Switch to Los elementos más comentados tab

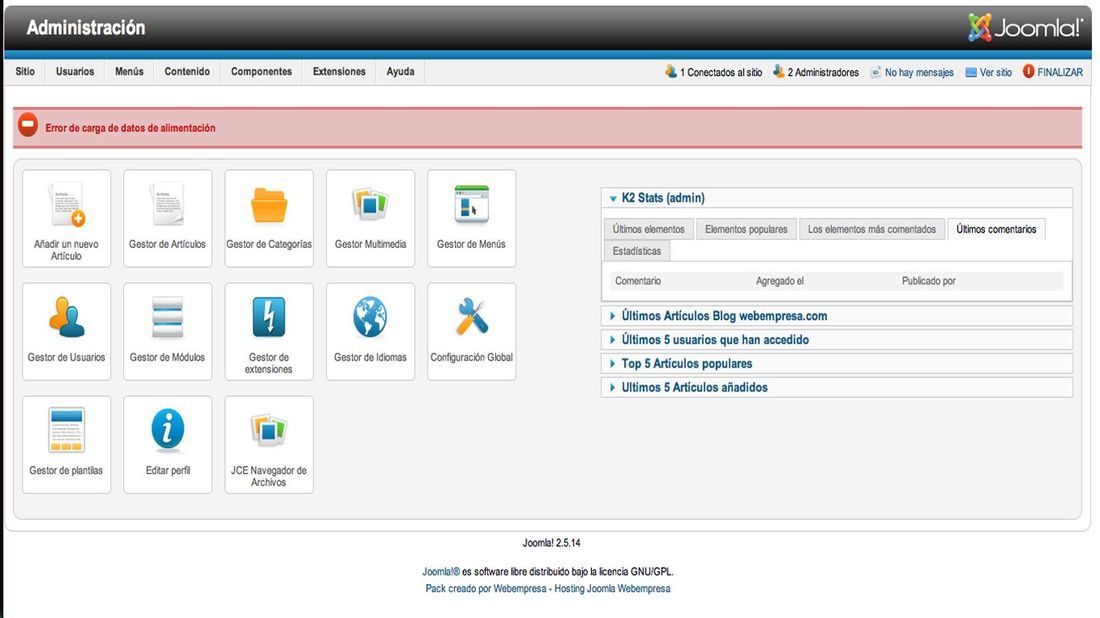click(x=872, y=229)
